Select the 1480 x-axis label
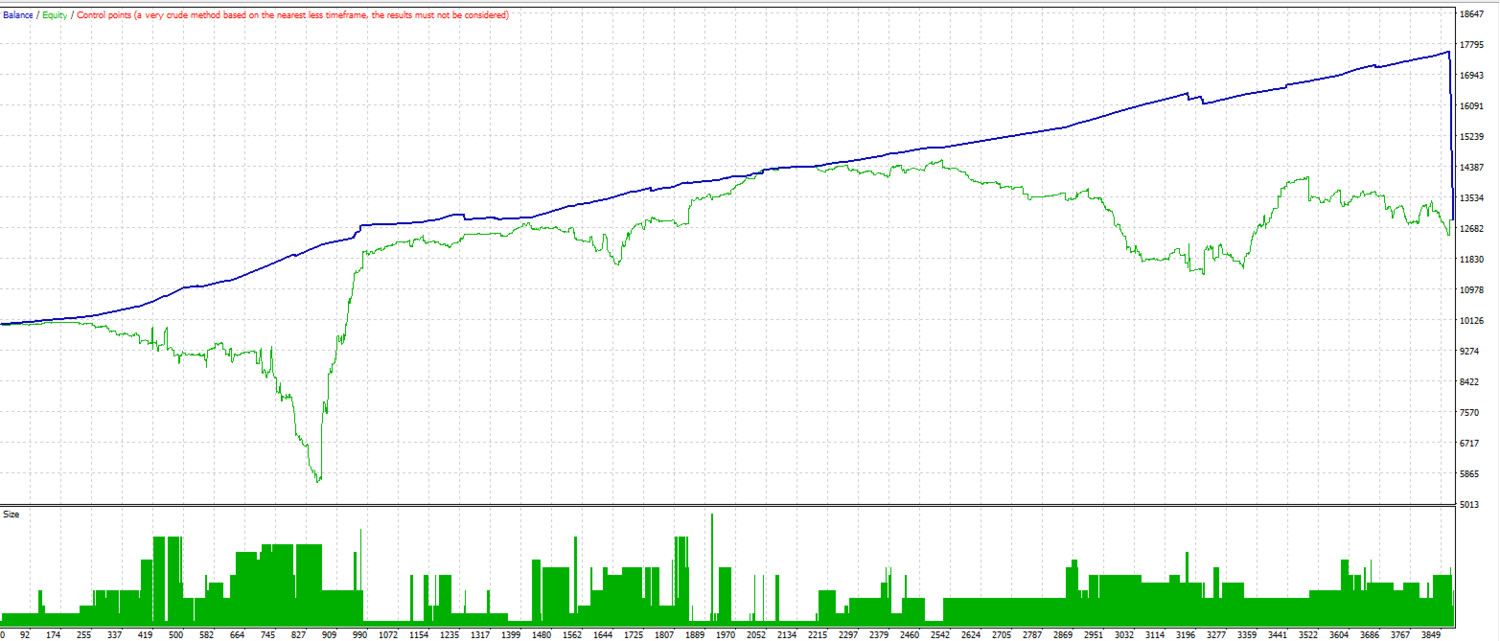 coord(541,635)
